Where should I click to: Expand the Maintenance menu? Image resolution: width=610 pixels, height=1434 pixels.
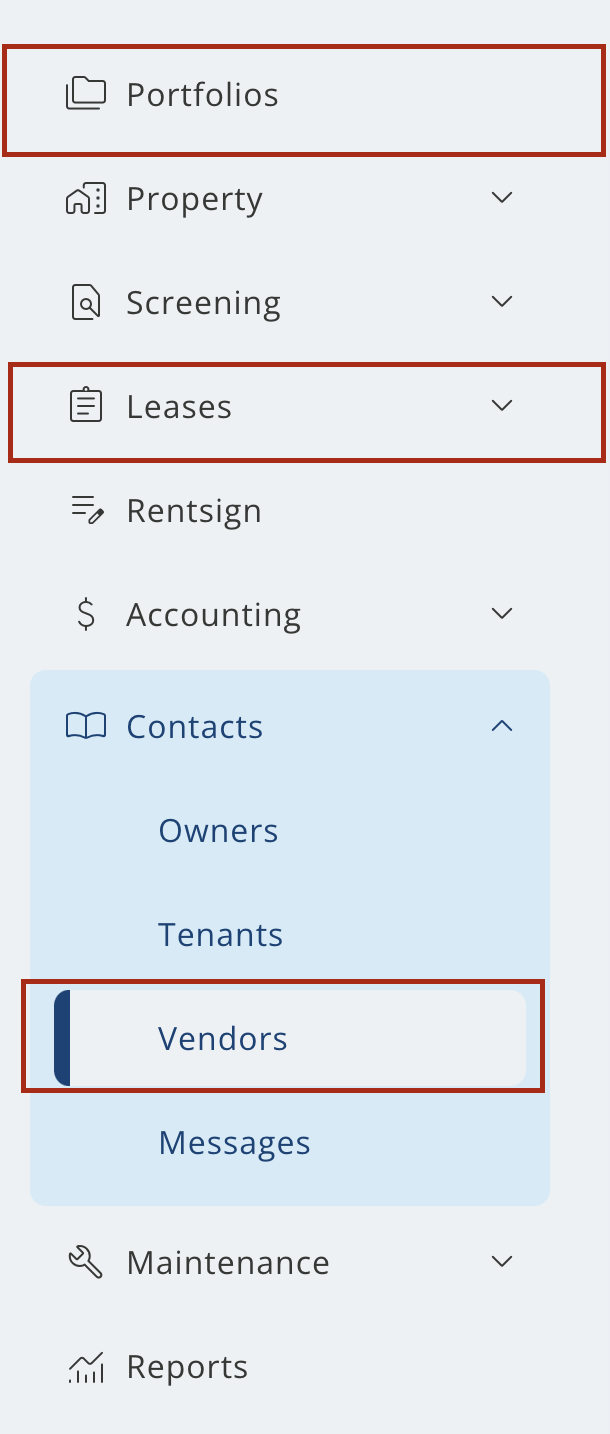(x=501, y=1261)
